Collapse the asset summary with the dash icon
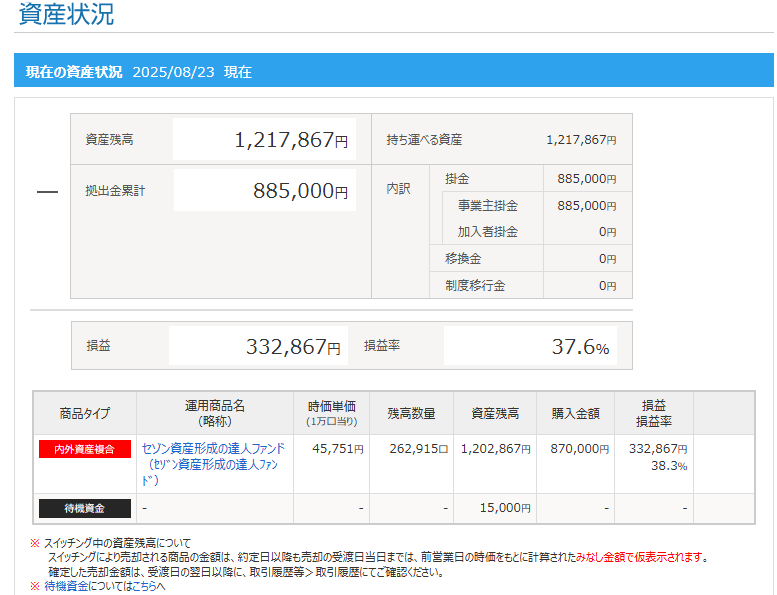The height and width of the screenshot is (595, 777). [x=47, y=192]
